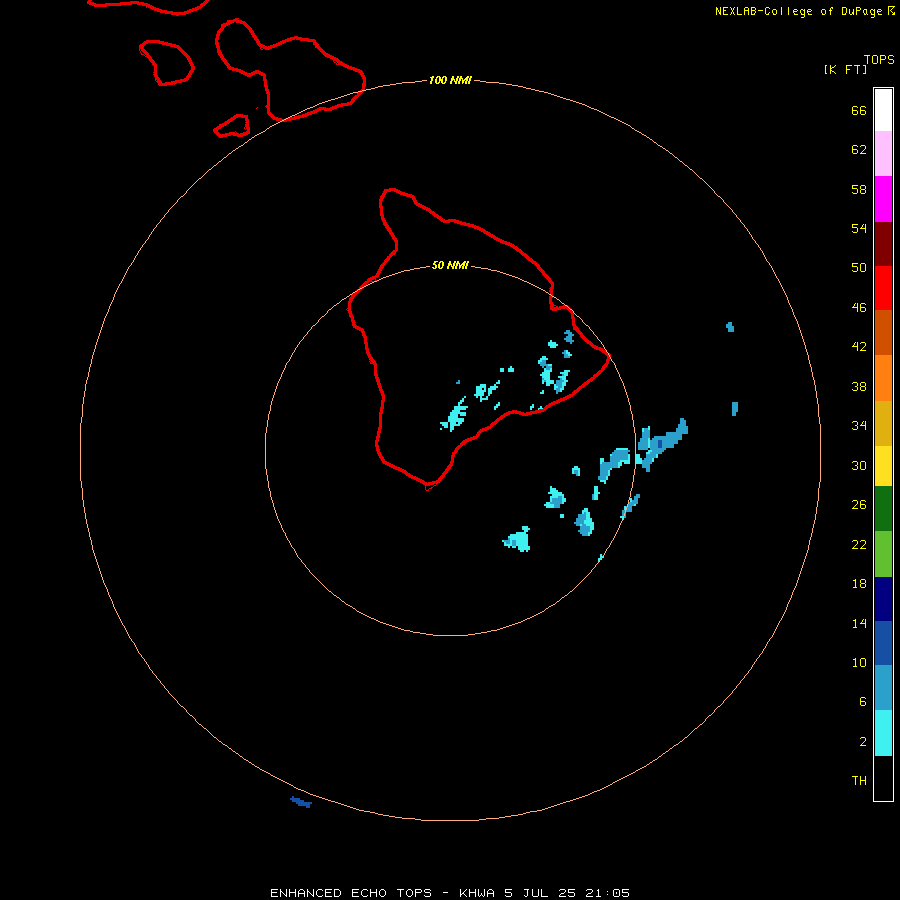This screenshot has height=900, width=900.
Task: Click the '46' legend value
Action: pyautogui.click(x=859, y=308)
